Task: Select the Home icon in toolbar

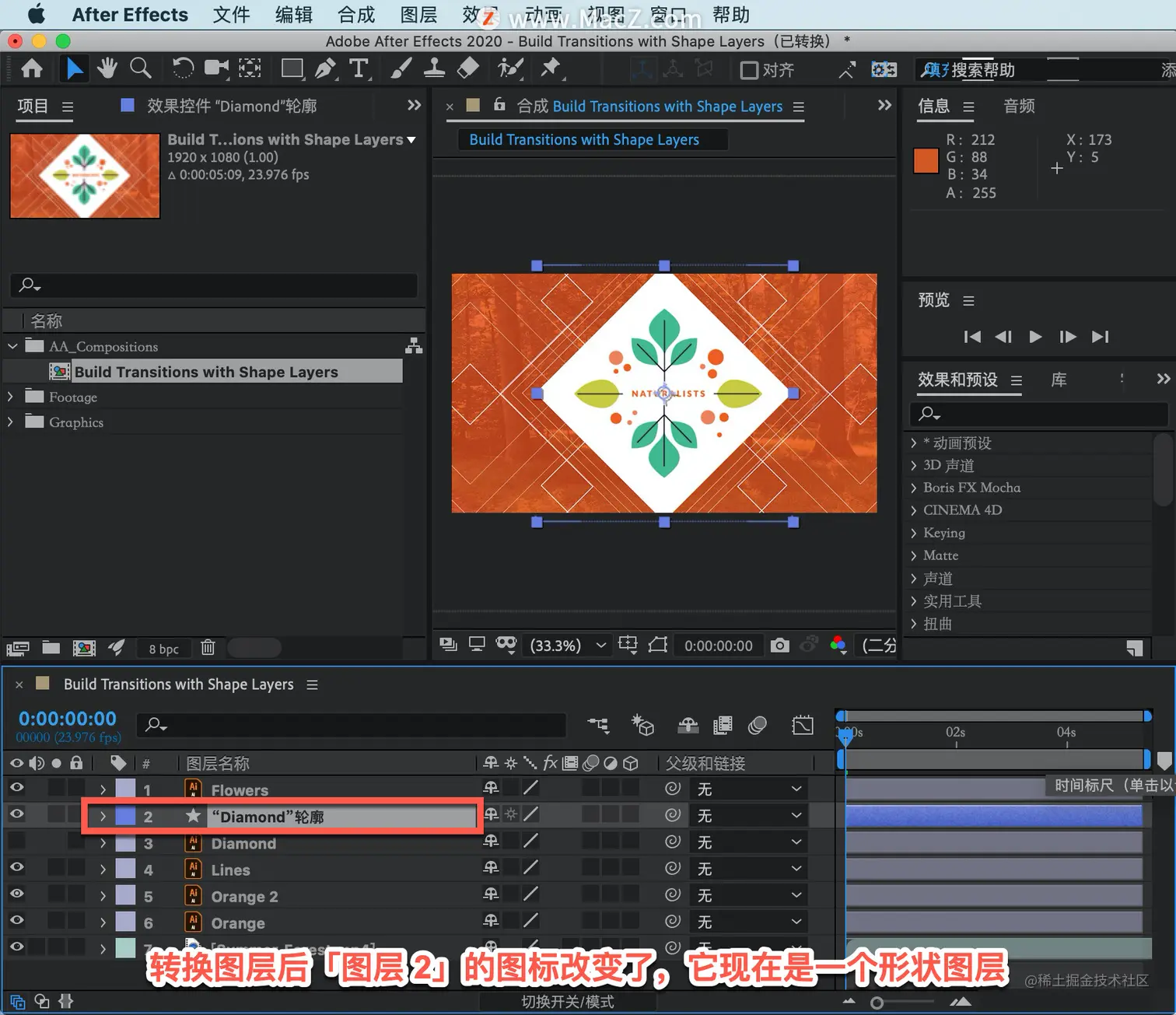Action: (x=32, y=69)
